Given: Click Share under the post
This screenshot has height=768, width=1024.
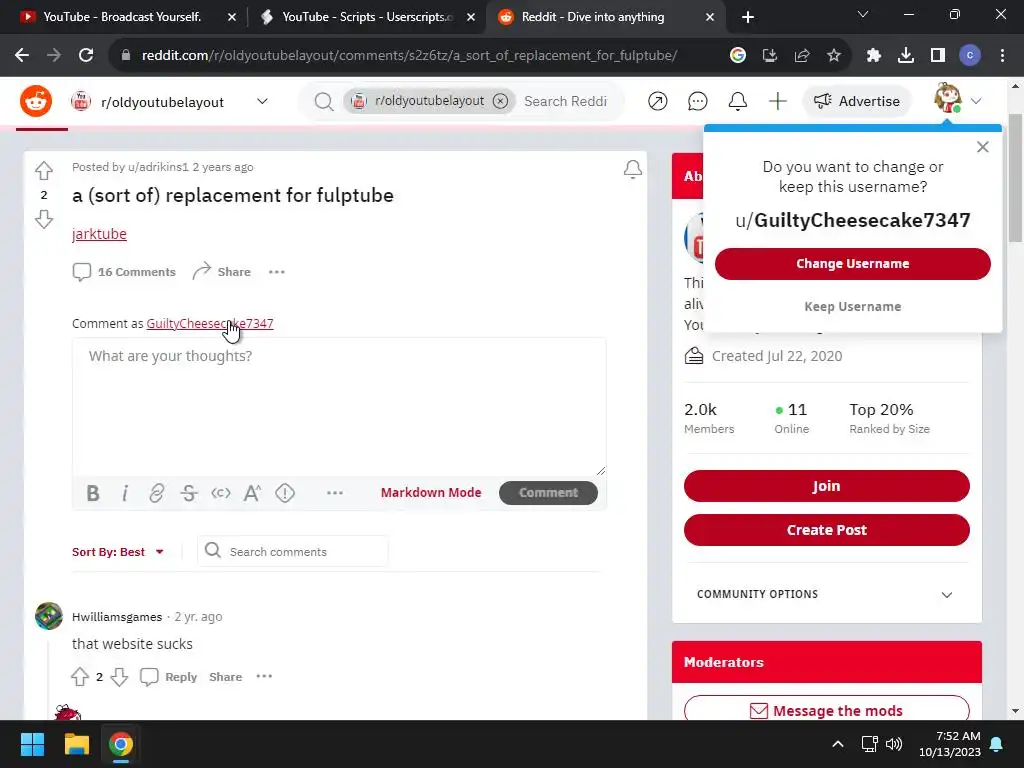Looking at the screenshot, I should pos(222,272).
